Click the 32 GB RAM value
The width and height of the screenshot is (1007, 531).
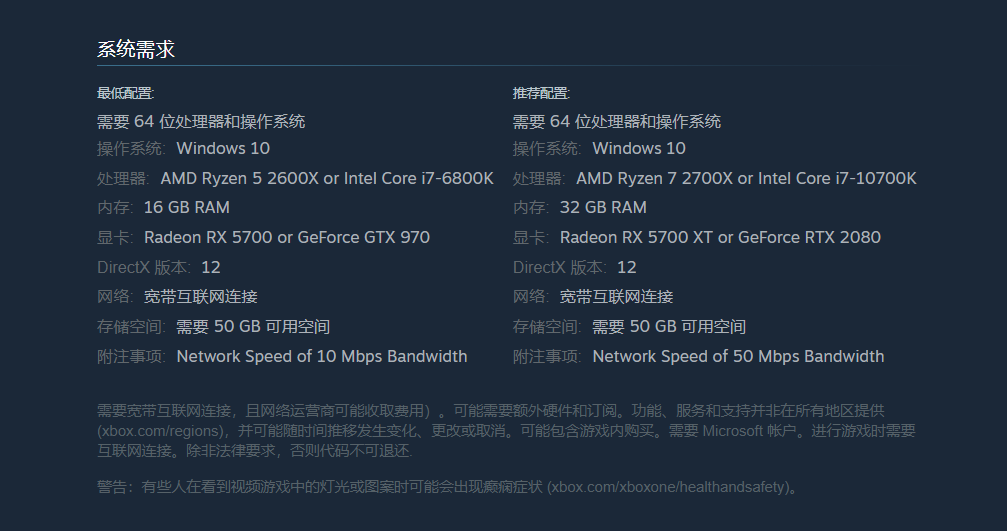click(x=603, y=207)
